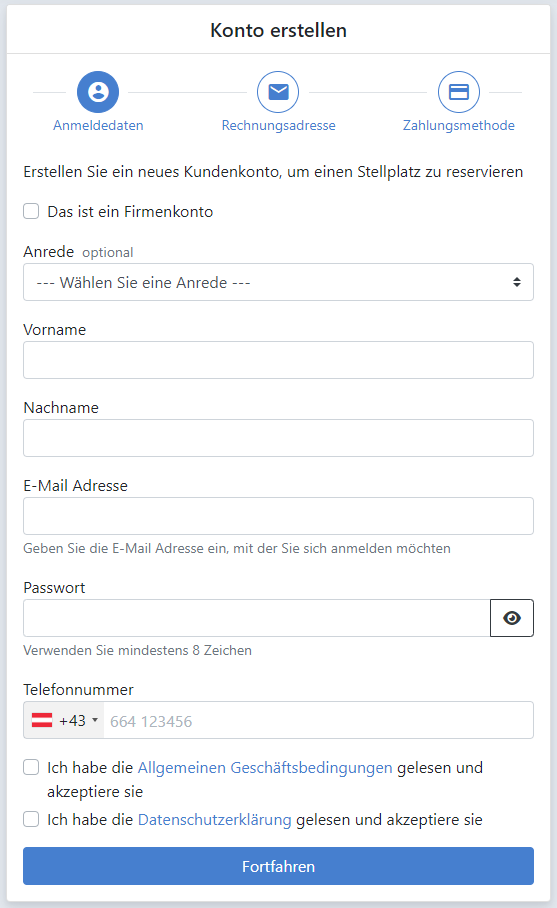Open the Datenschutzerklärung link

215,819
